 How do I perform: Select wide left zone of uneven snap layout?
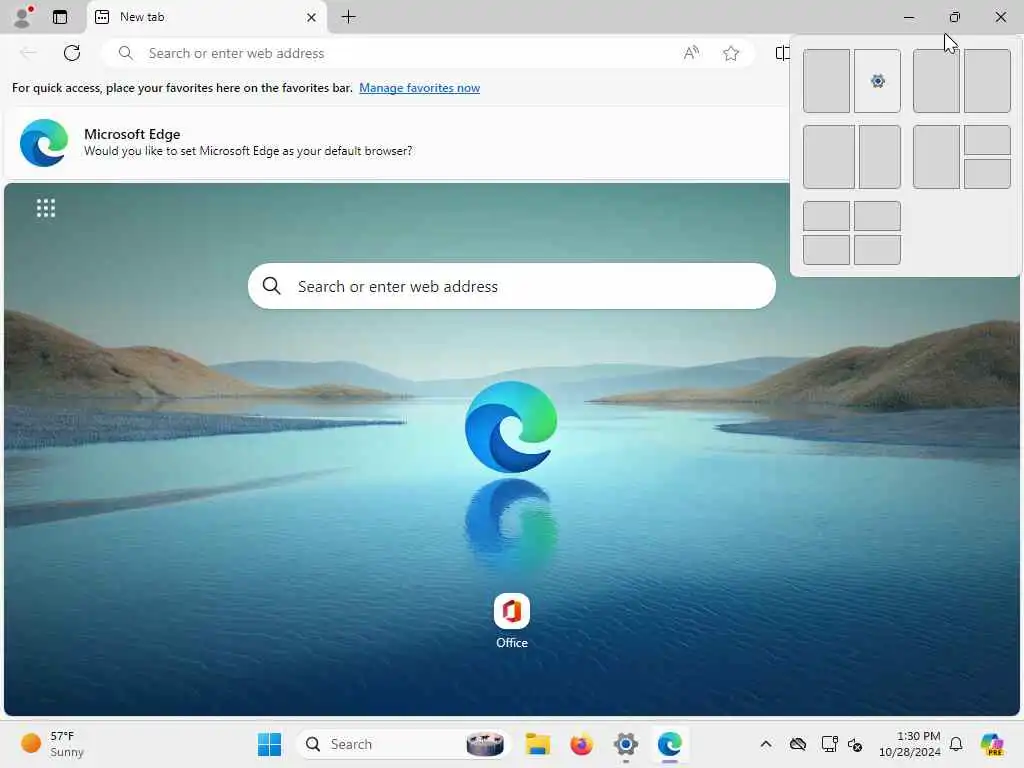(x=829, y=157)
